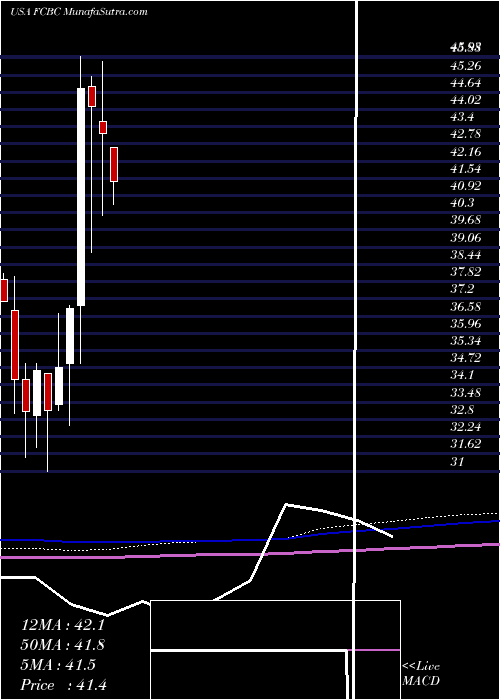Screen dimensions: 500x700
Task: Click the 38.44 axis value
Action: (466, 255)
